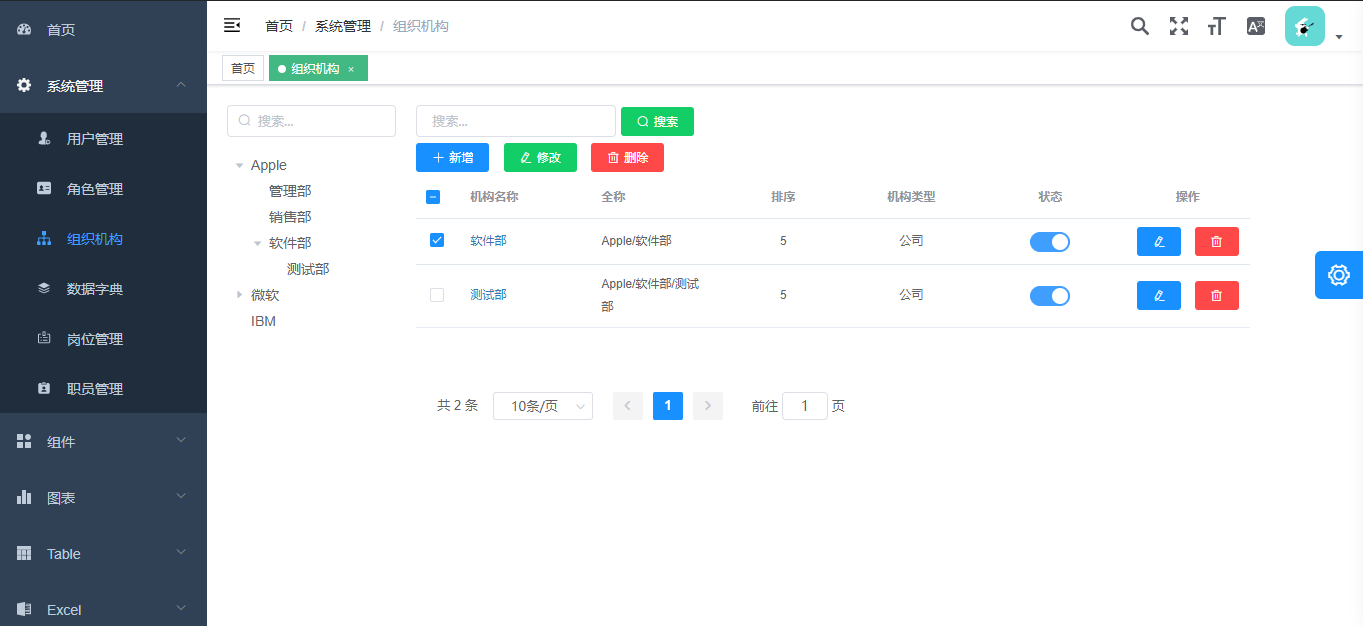Click the 组件 grid icon in sidebar

[24, 442]
